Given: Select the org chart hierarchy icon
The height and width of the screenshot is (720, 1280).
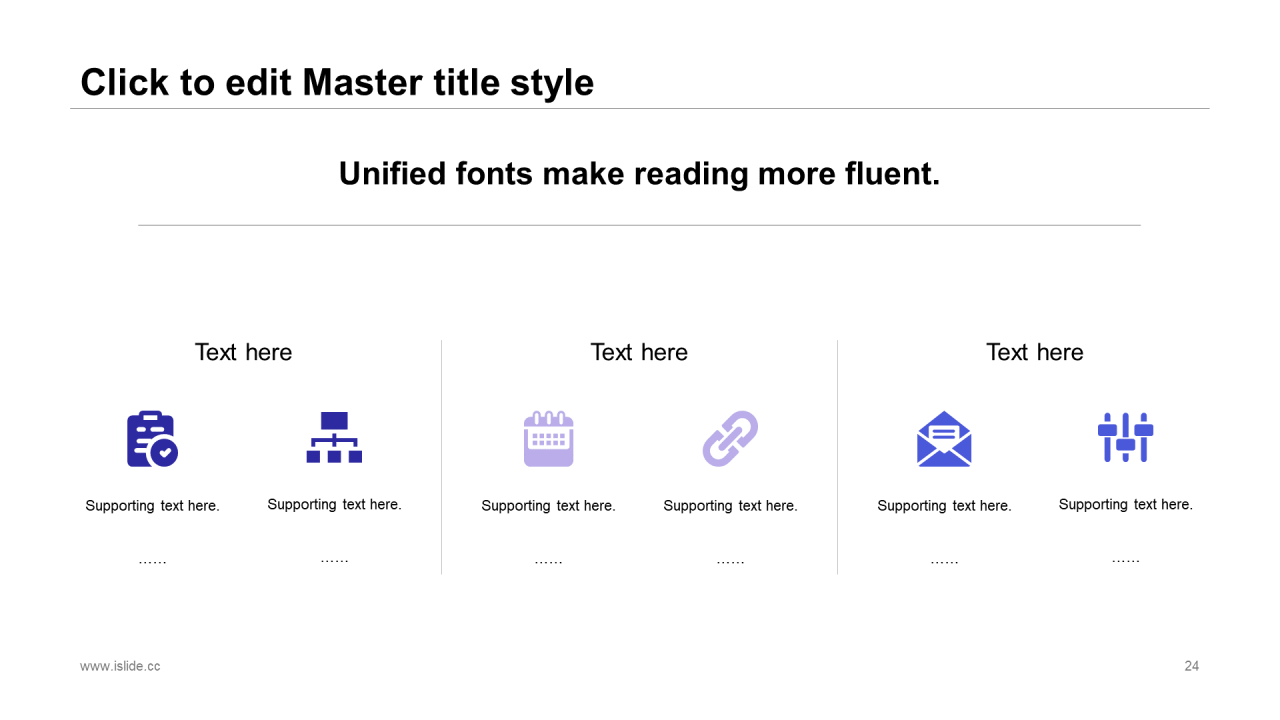Looking at the screenshot, I should (334, 437).
